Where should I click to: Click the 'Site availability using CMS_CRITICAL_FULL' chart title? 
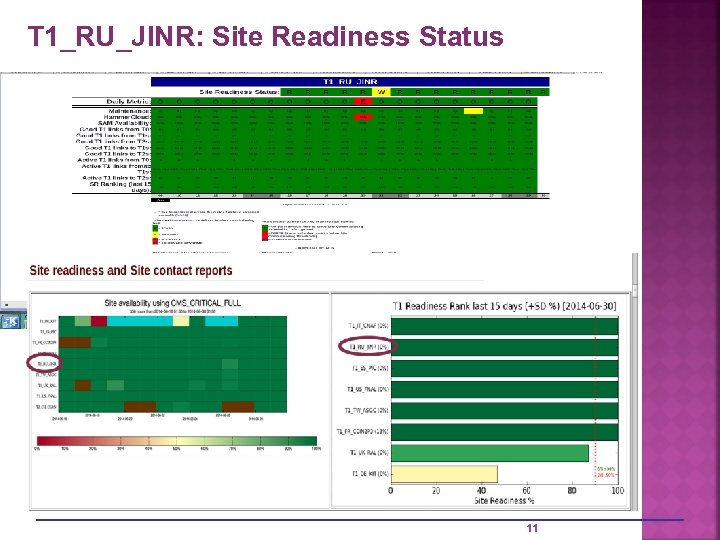click(173, 303)
